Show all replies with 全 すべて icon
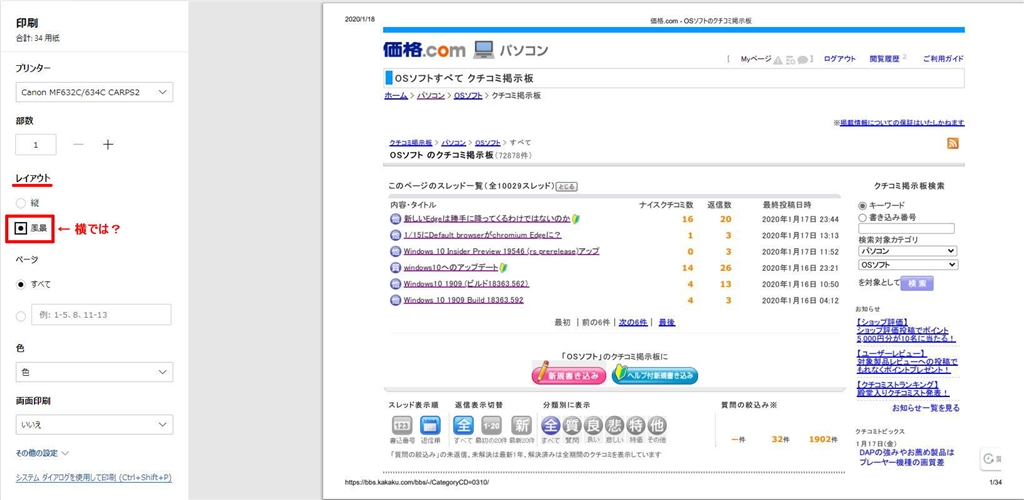Viewport: 1024px width, 500px height. (463, 426)
